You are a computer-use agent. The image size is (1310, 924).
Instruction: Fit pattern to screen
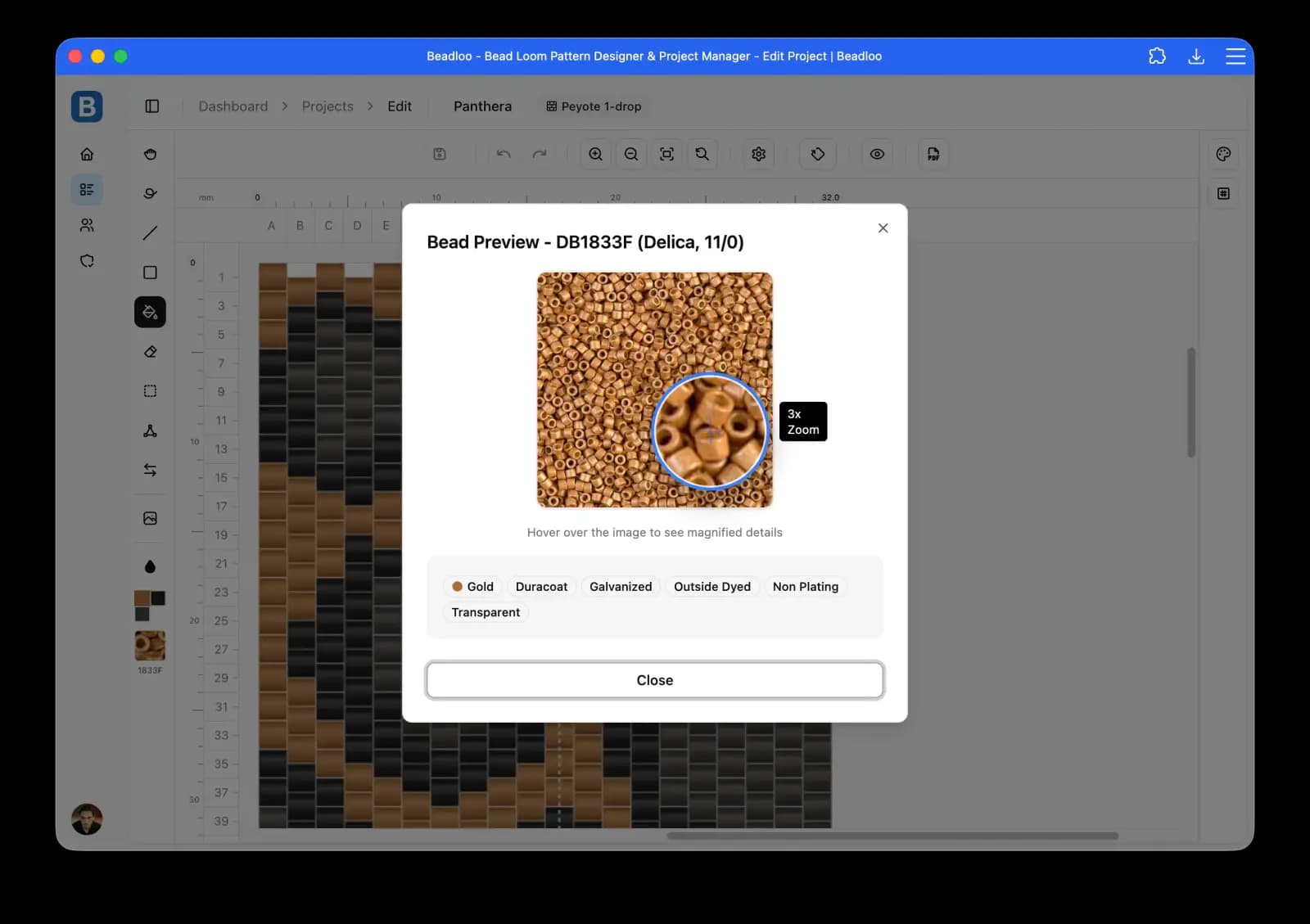pyautogui.click(x=667, y=154)
